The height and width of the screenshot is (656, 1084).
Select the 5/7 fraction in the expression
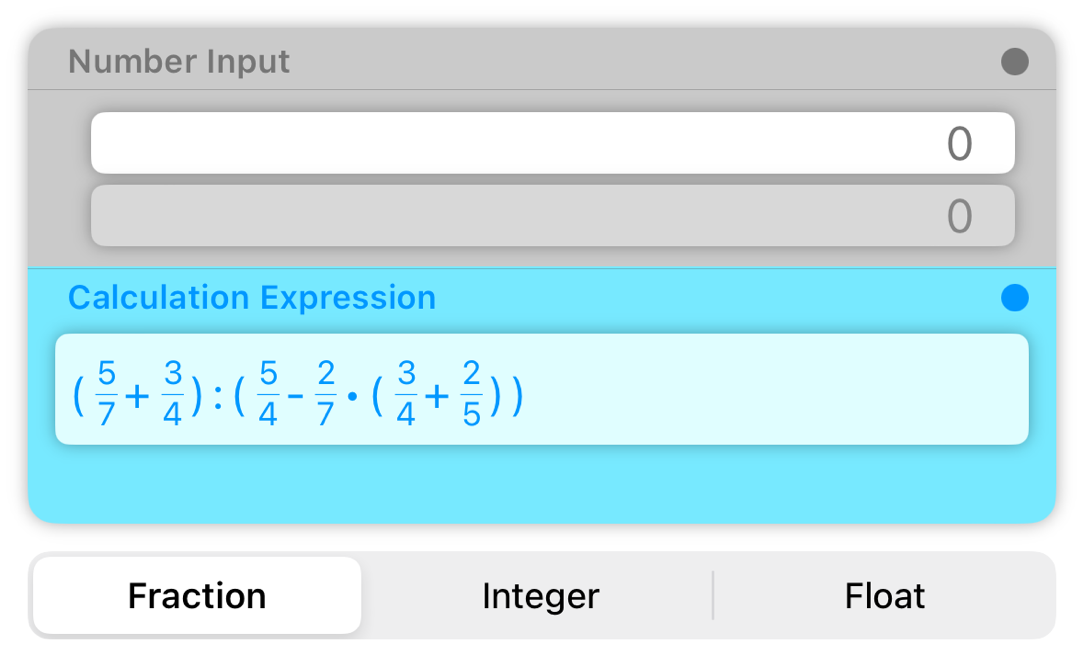pos(106,395)
